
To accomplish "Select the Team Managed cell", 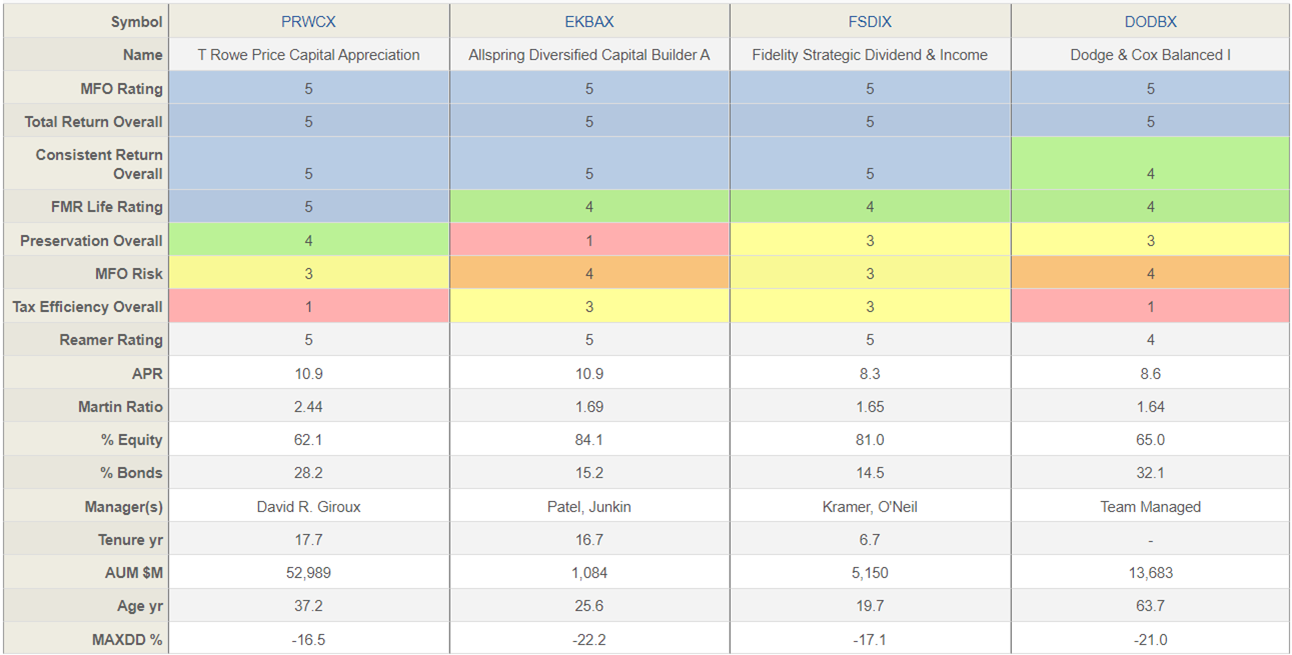I will pos(1150,507).
